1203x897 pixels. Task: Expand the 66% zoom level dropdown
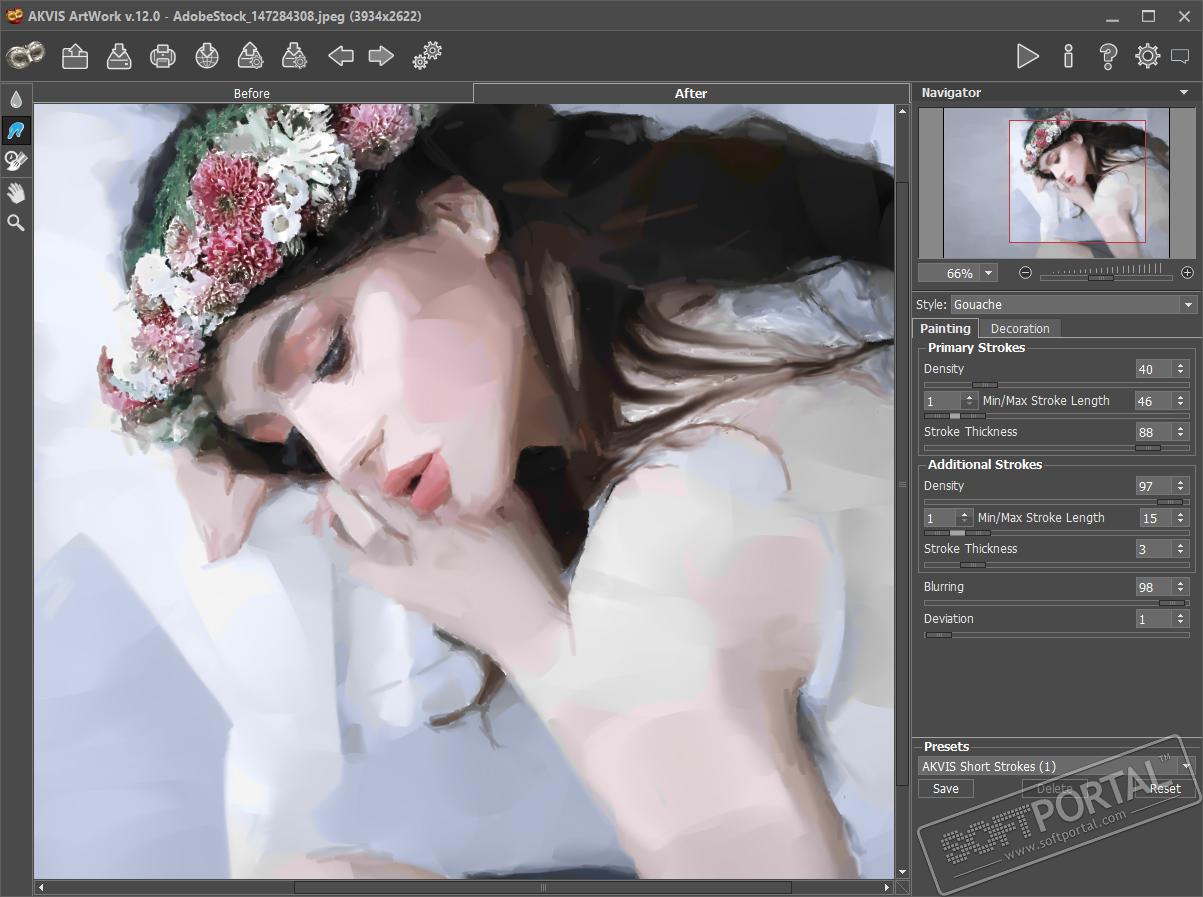[x=989, y=273]
